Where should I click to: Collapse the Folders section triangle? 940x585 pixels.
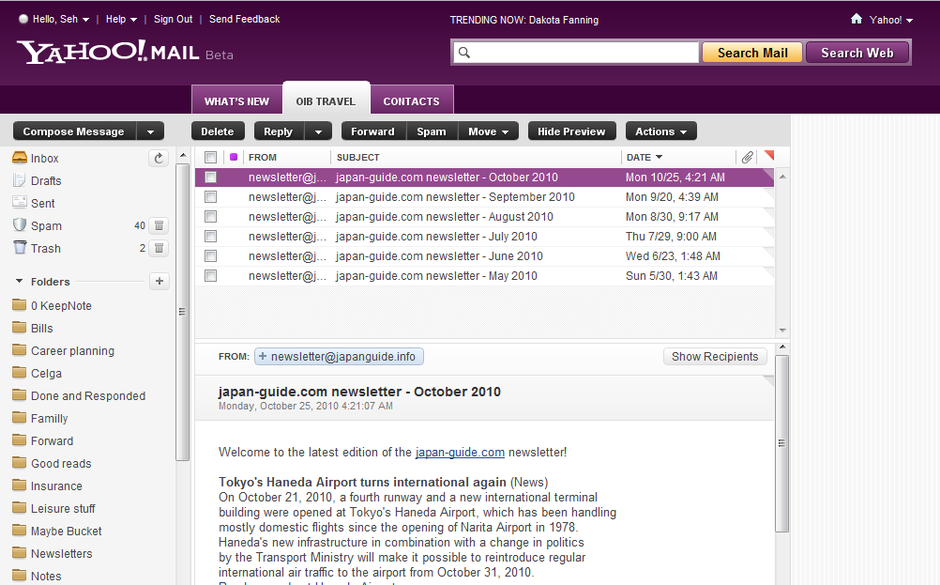19,281
